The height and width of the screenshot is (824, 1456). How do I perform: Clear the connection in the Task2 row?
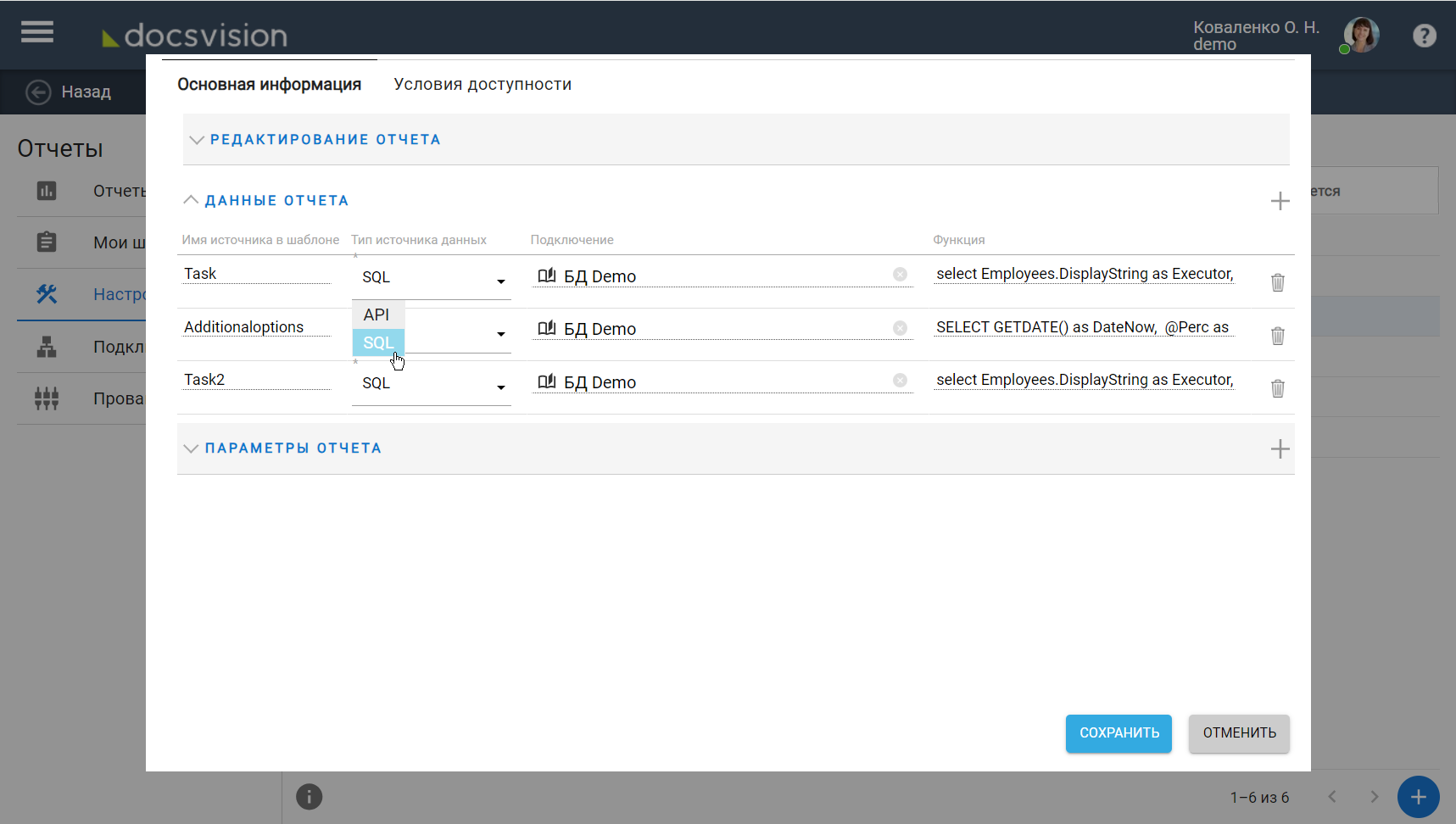click(x=900, y=381)
